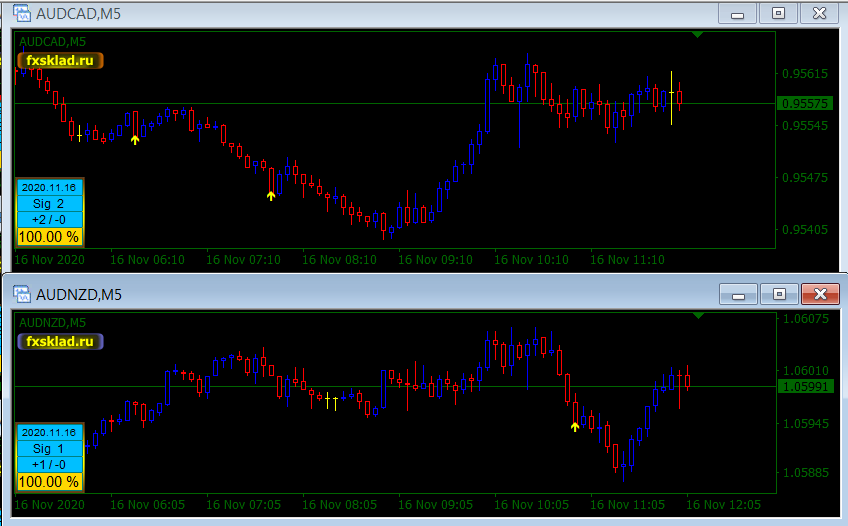Click the 0.95545 price level label
The width and height of the screenshot is (848, 526).
[805, 125]
